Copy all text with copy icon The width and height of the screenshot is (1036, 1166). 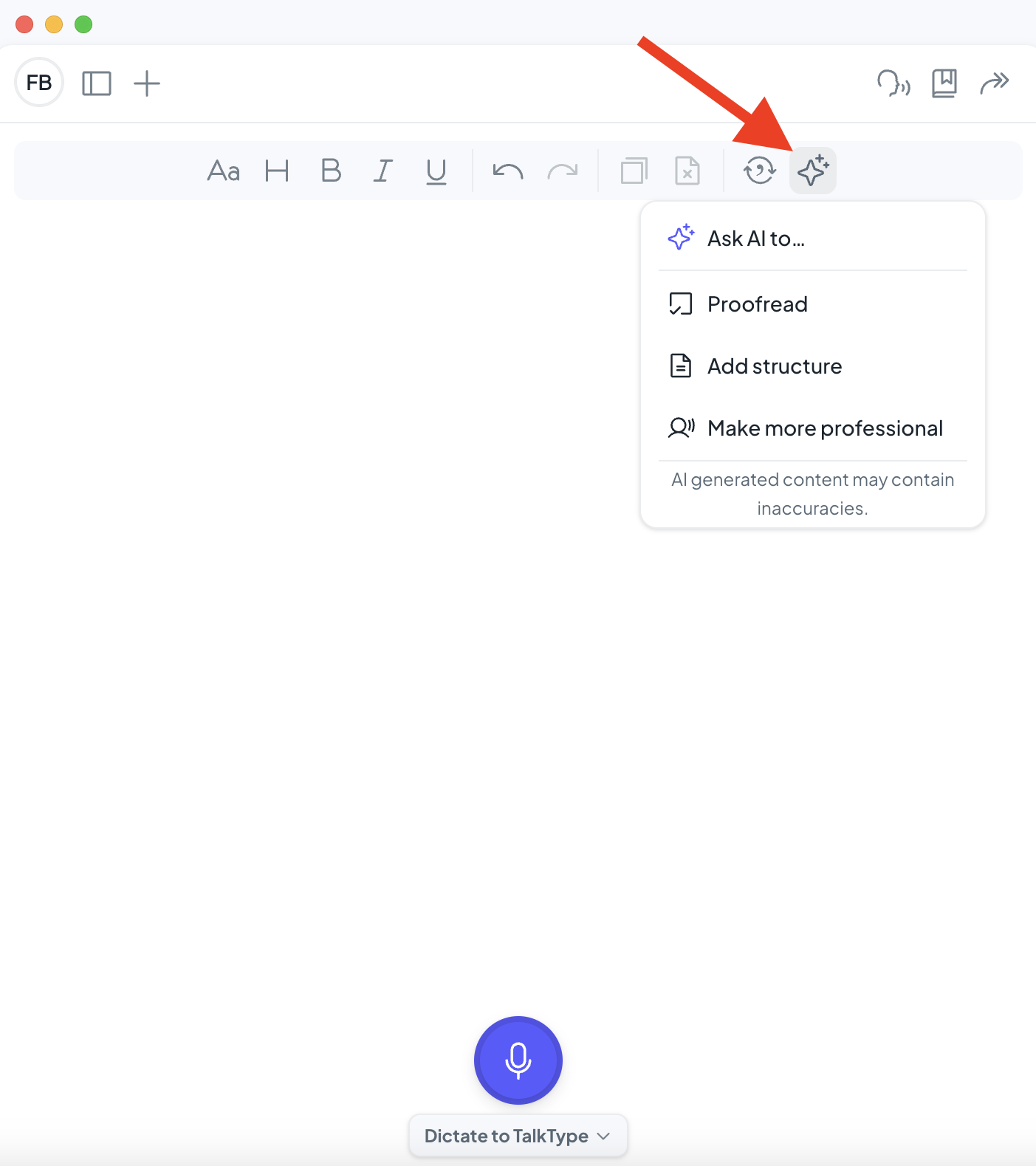(634, 171)
